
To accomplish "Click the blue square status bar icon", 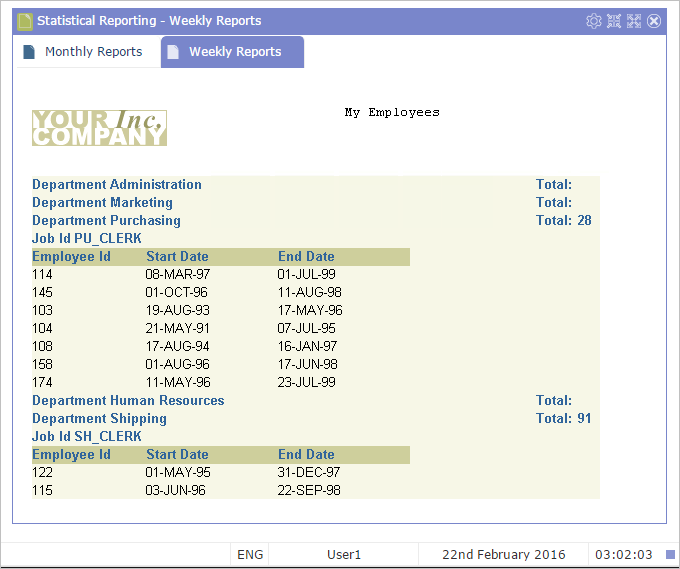I will (670, 555).
